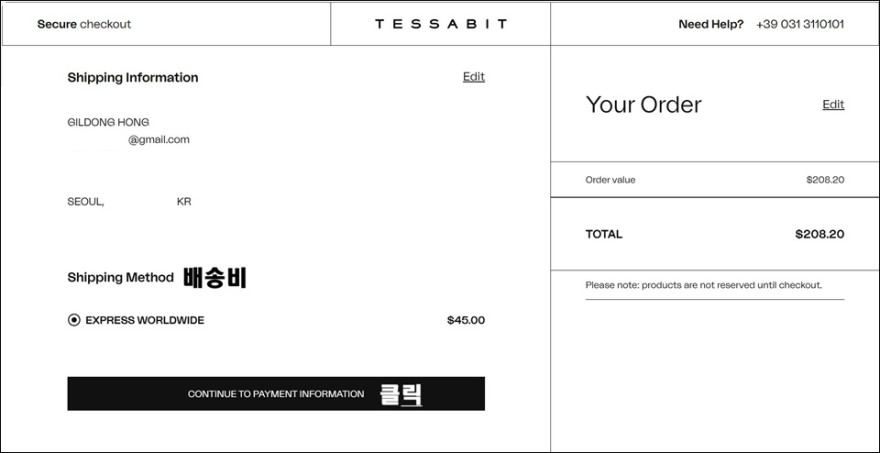
Task: Click the +39 031 3110101 phone number
Action: pos(800,24)
